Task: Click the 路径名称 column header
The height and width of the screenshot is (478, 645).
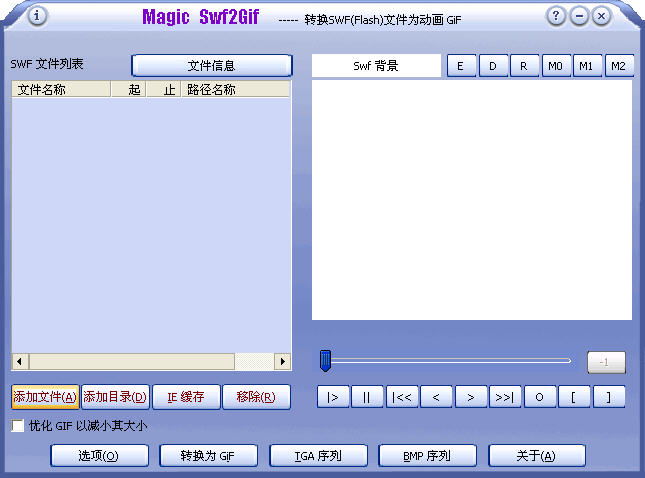Action: click(235, 90)
